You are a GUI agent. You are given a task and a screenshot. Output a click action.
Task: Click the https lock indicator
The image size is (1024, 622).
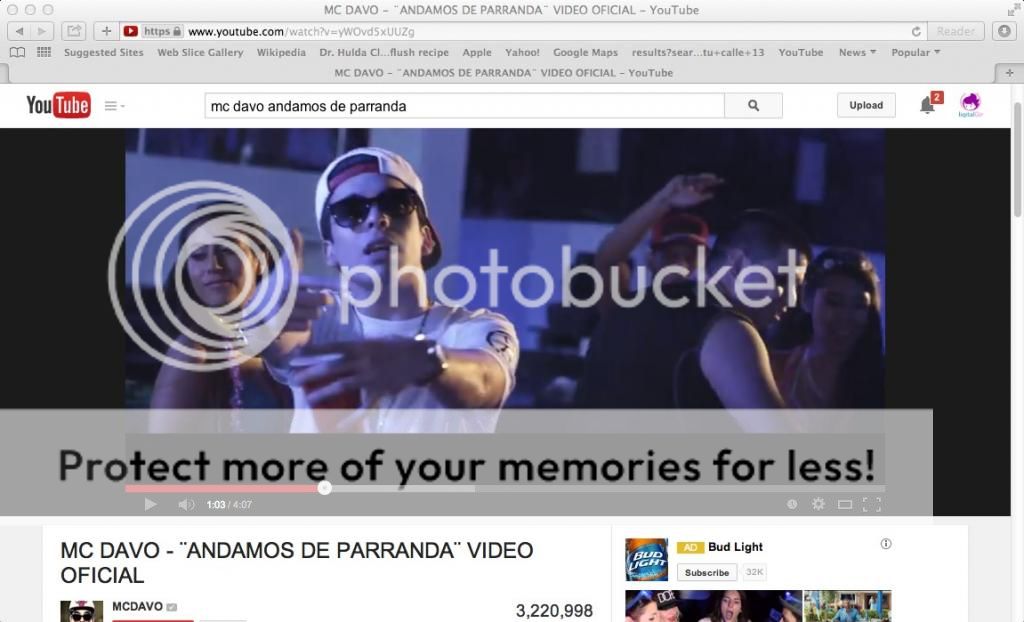click(163, 31)
